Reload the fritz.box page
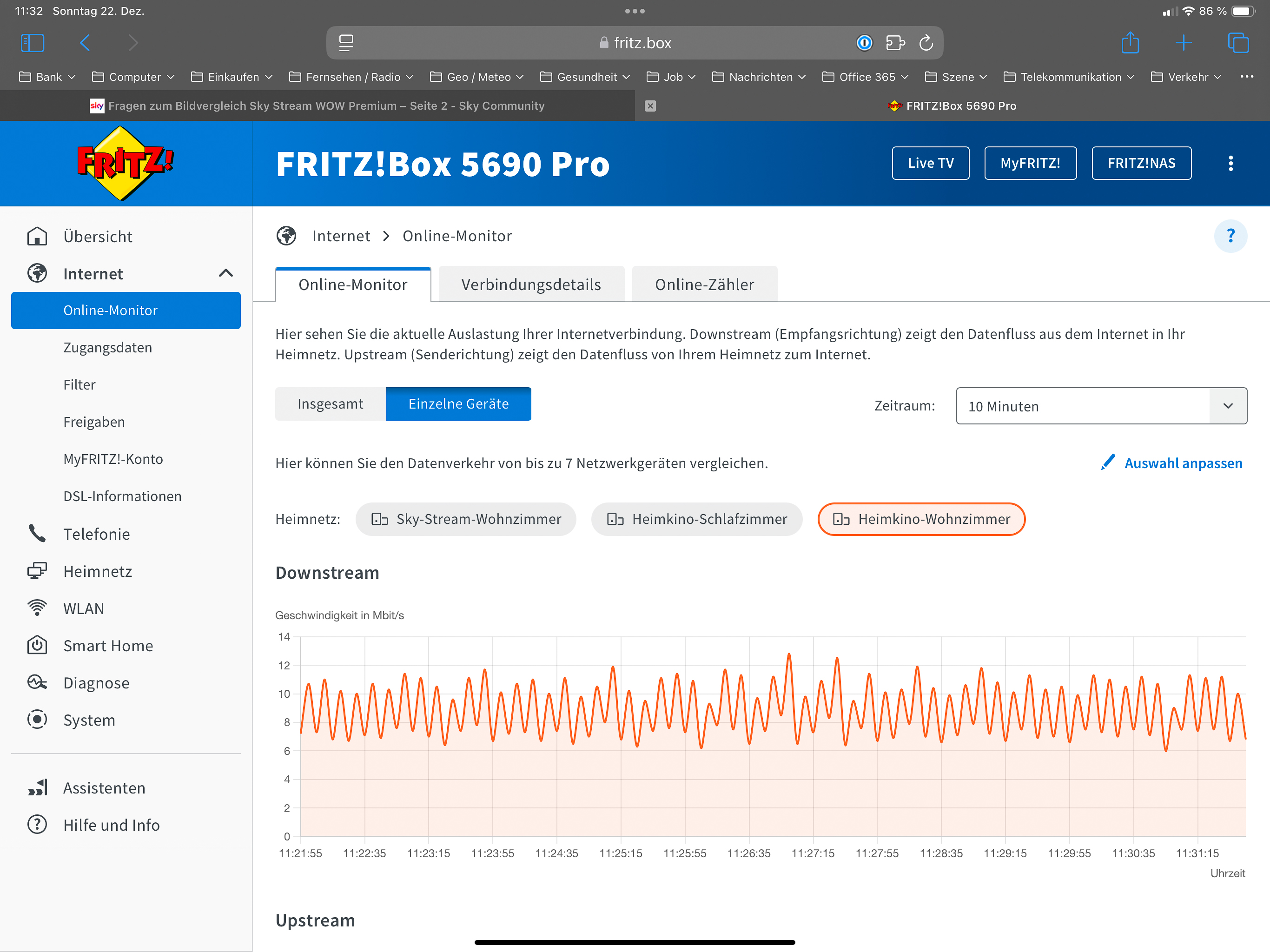 (x=926, y=43)
